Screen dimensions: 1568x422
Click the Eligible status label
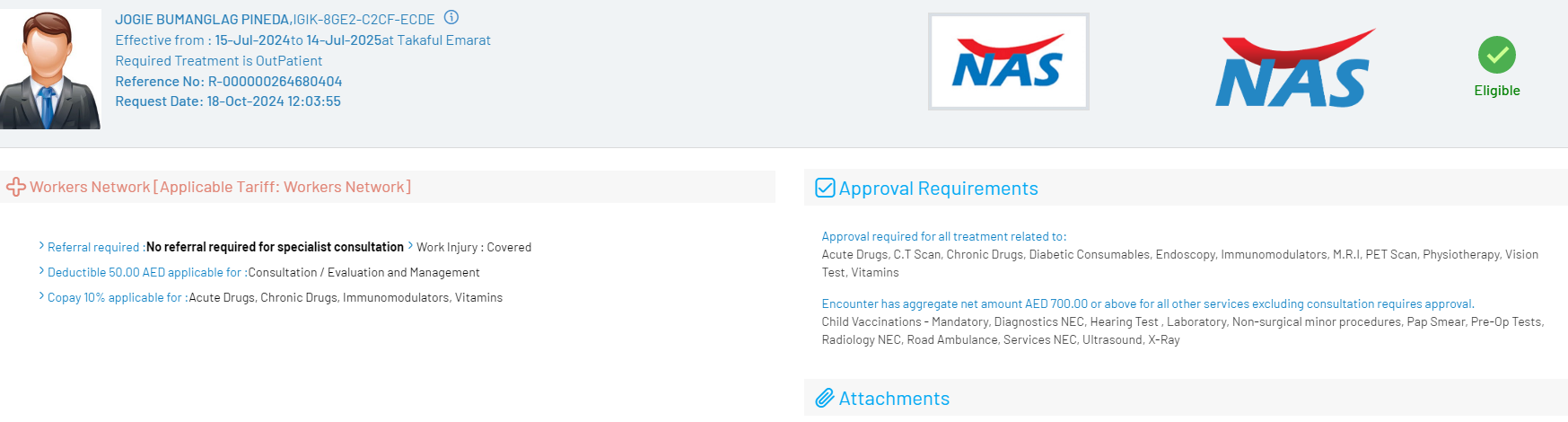coord(1496,91)
